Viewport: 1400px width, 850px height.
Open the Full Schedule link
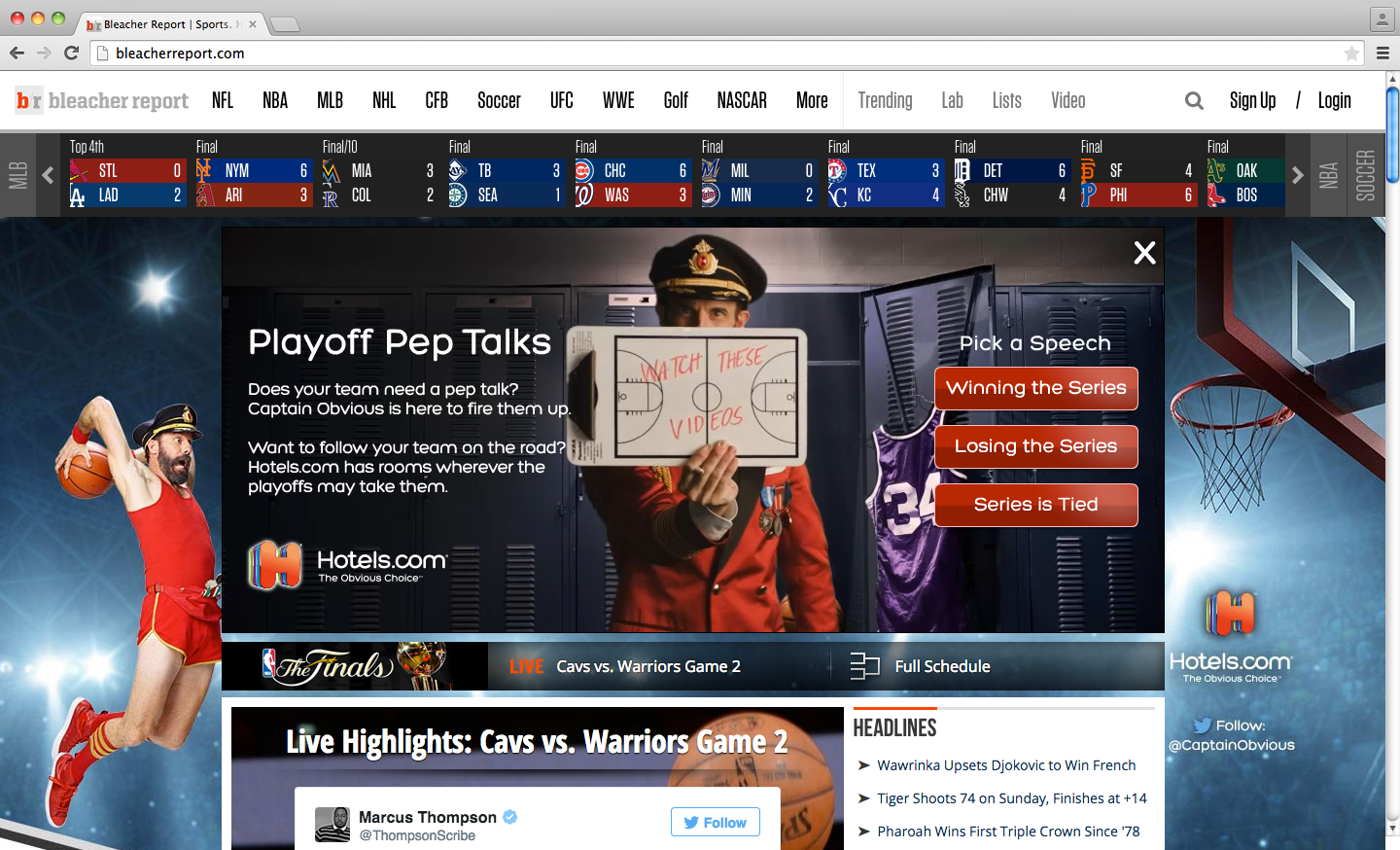942,666
